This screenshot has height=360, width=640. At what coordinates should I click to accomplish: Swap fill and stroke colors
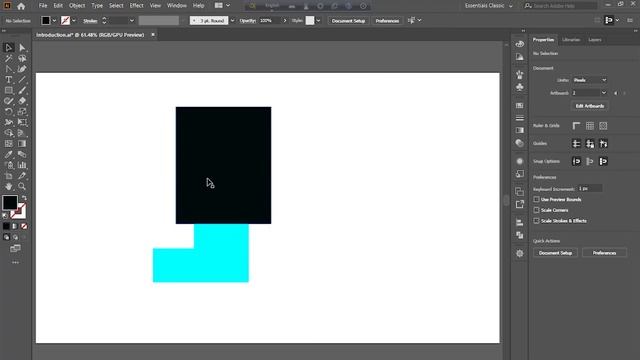[24, 198]
